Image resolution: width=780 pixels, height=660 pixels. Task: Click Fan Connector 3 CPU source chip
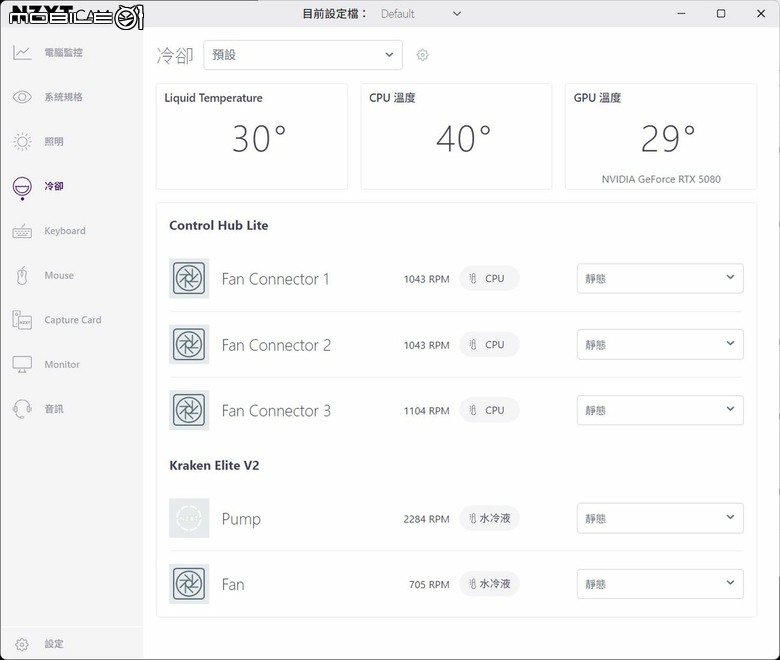pyautogui.click(x=489, y=410)
